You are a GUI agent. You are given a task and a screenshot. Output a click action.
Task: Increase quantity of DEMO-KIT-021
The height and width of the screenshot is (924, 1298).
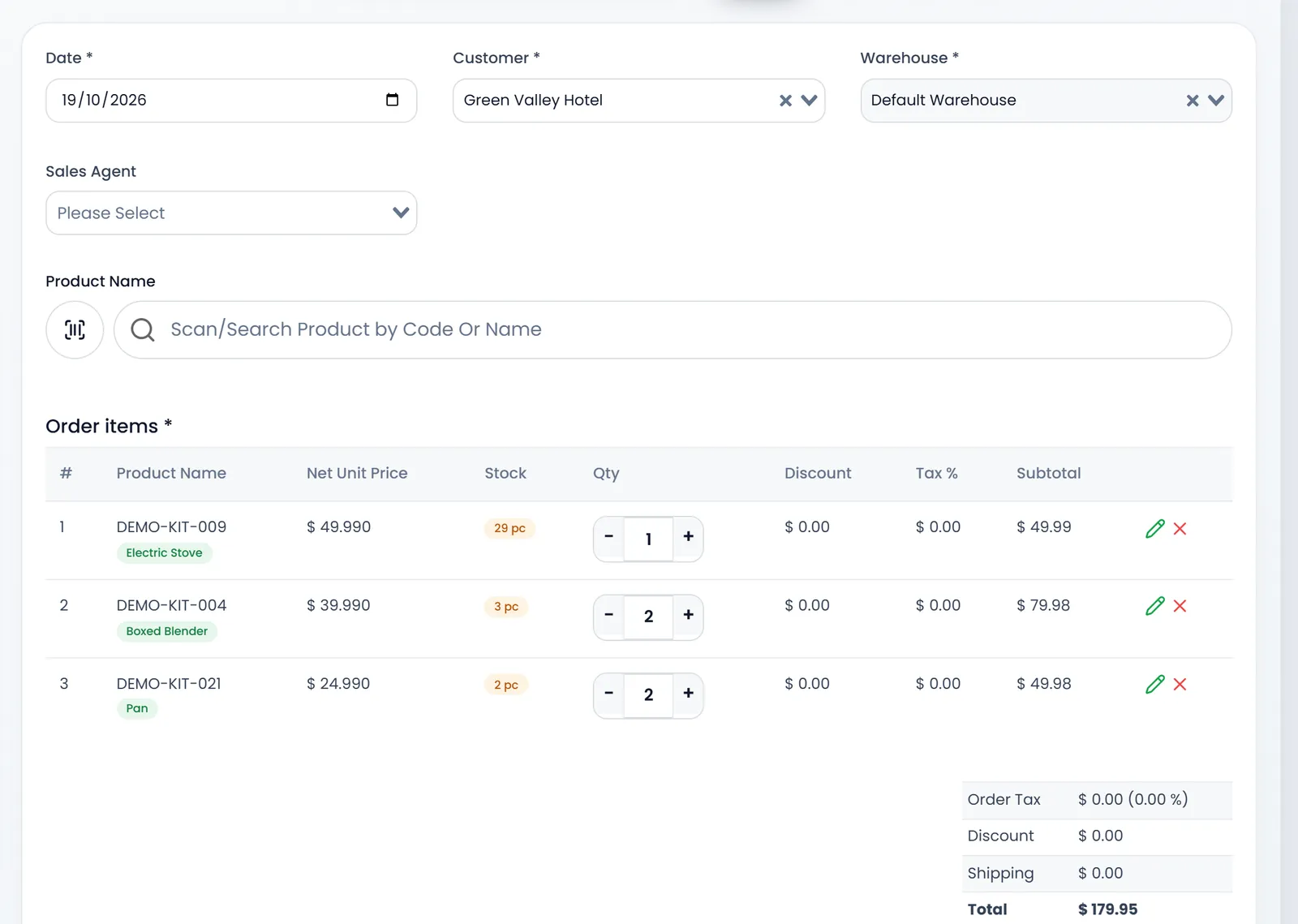tap(688, 694)
